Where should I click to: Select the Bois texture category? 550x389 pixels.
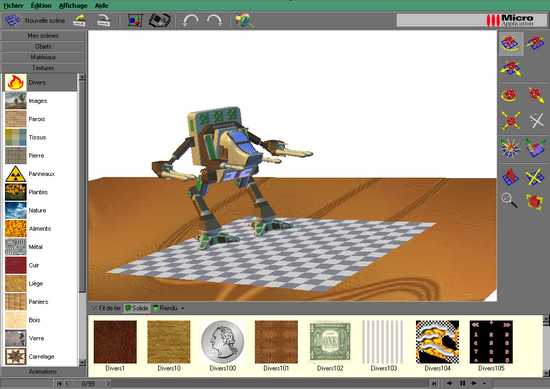tap(40, 320)
